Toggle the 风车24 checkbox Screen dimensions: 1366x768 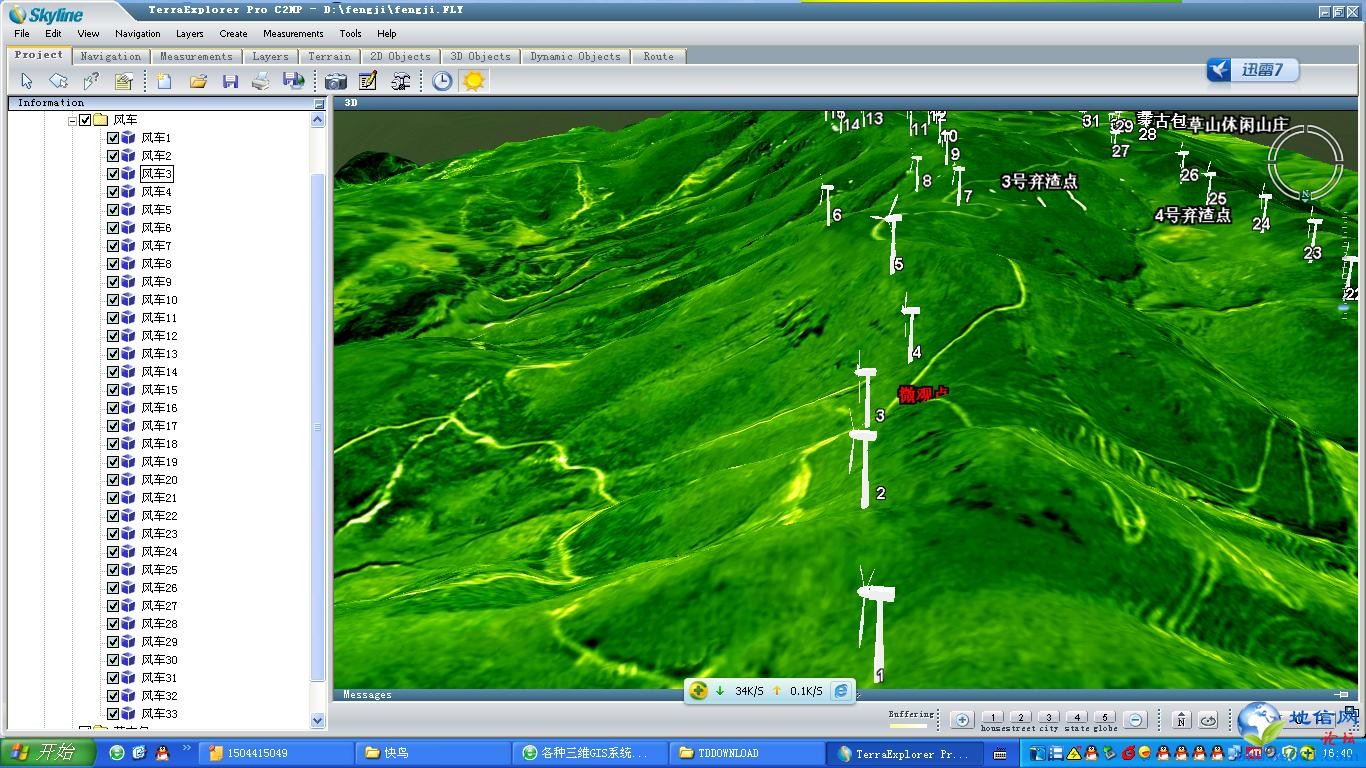(x=113, y=552)
